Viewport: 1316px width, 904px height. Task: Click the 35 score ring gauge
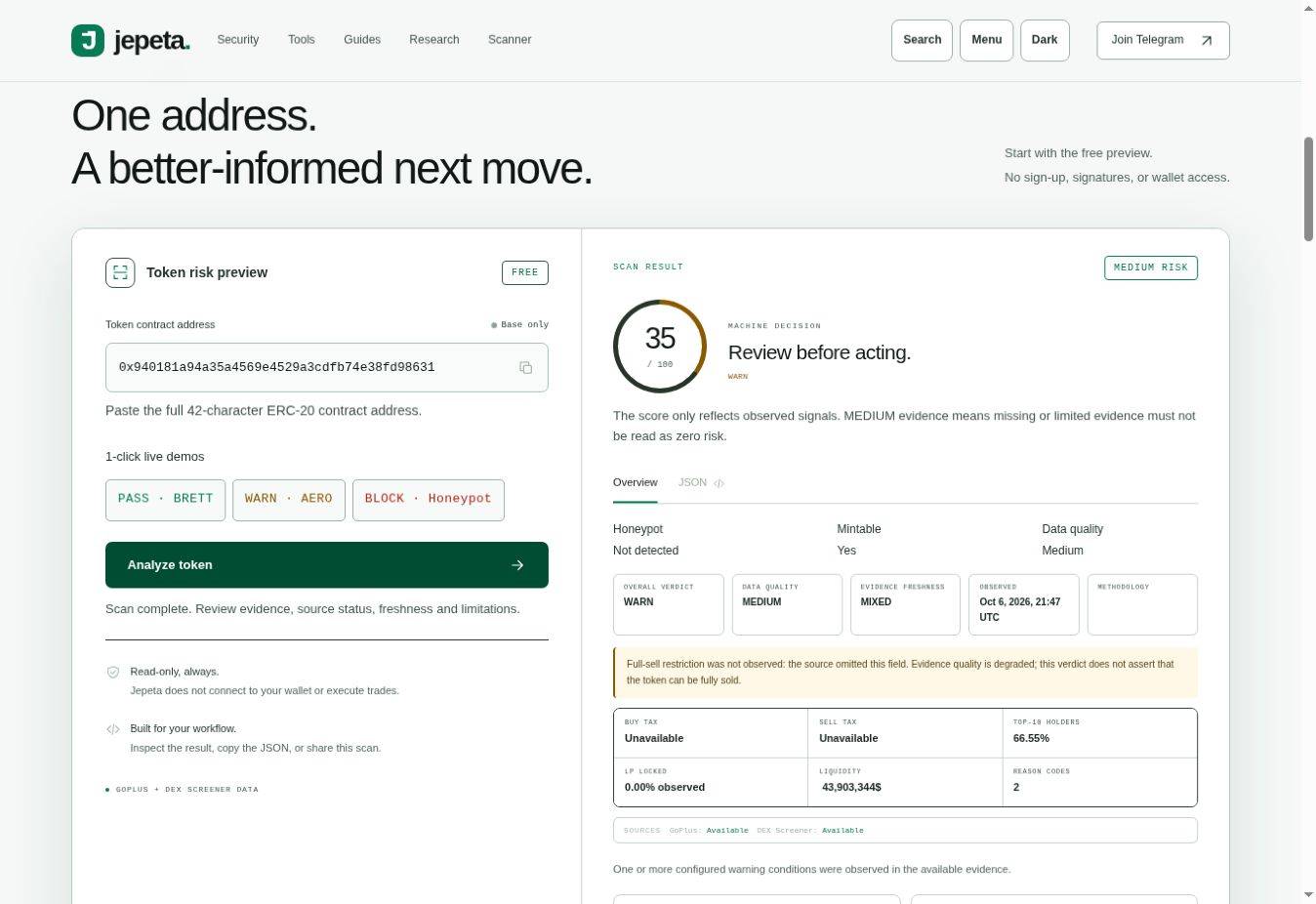660,346
